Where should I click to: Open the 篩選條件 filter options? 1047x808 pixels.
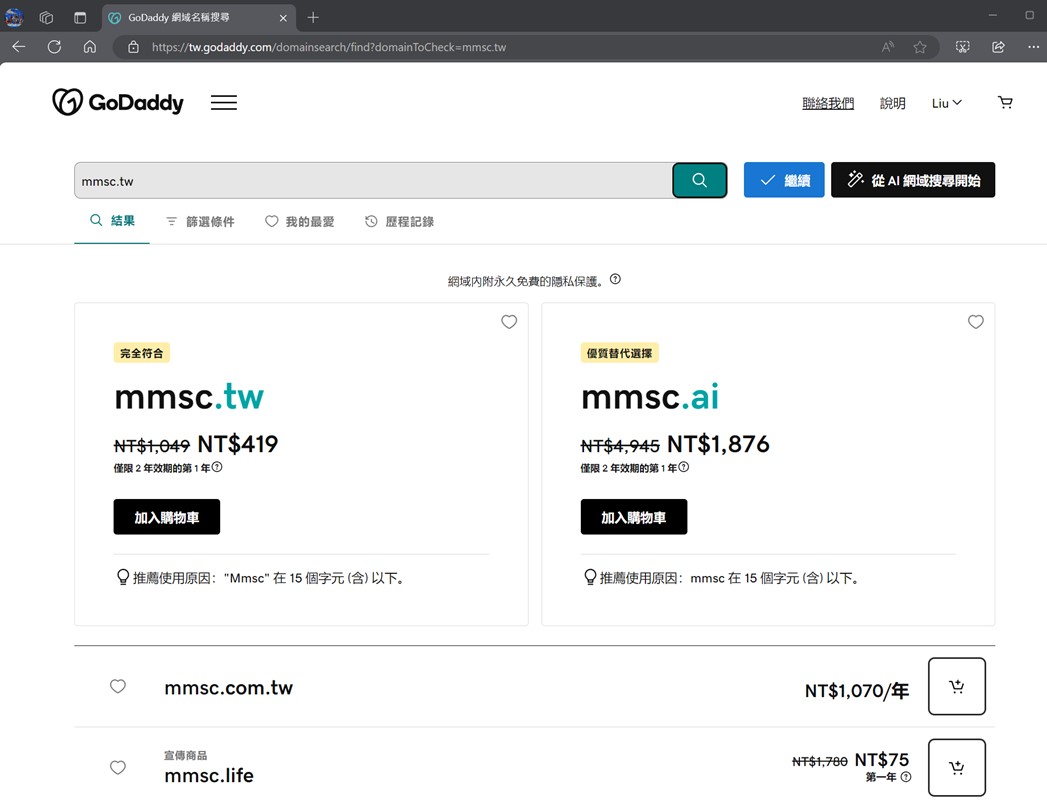(200, 222)
